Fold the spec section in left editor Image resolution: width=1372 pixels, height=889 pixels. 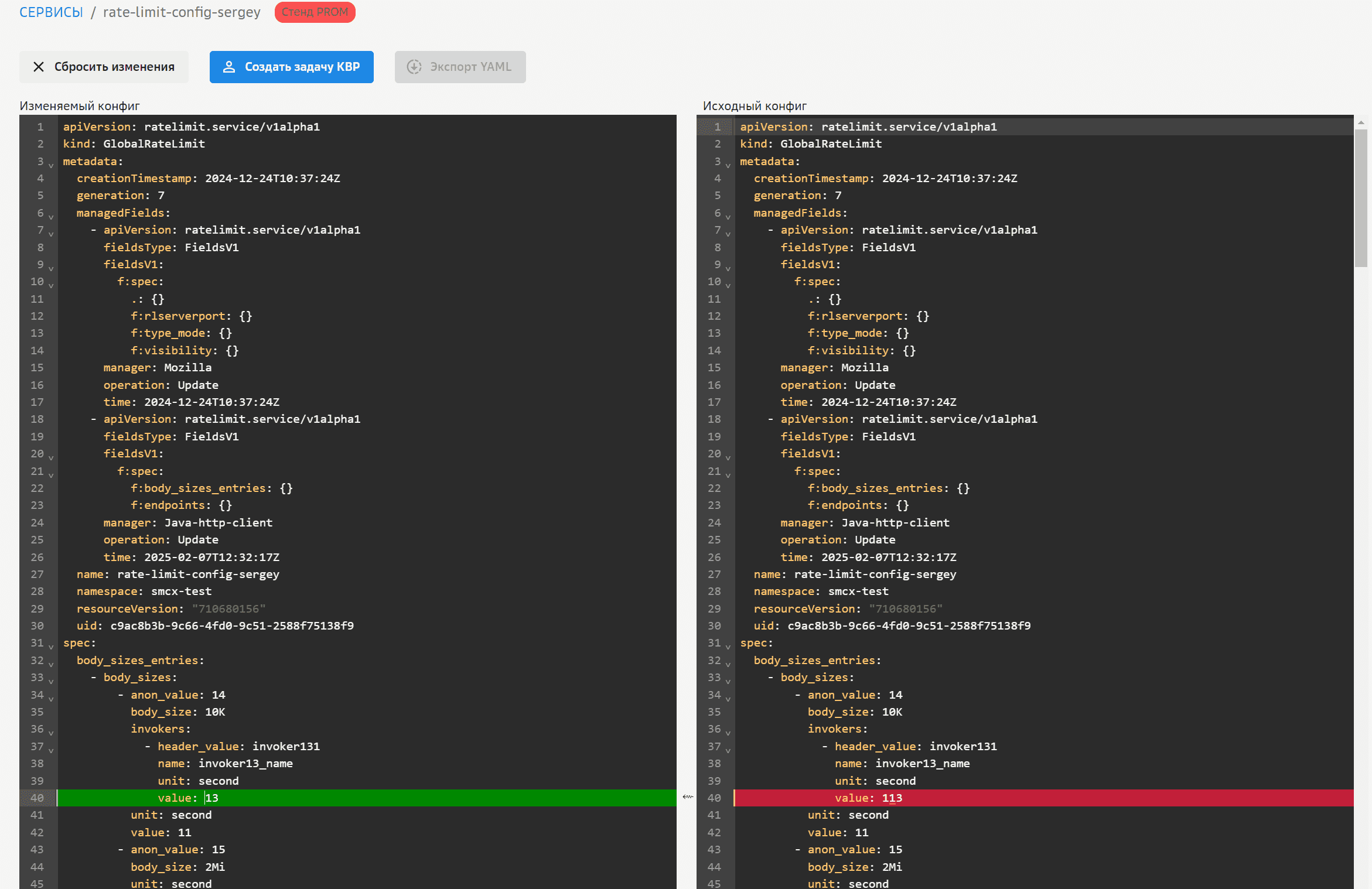tap(51, 647)
